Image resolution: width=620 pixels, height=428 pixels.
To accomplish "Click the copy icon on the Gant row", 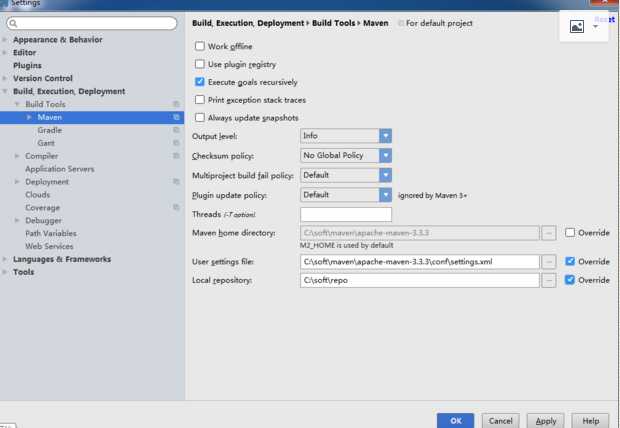I will 176,143.
